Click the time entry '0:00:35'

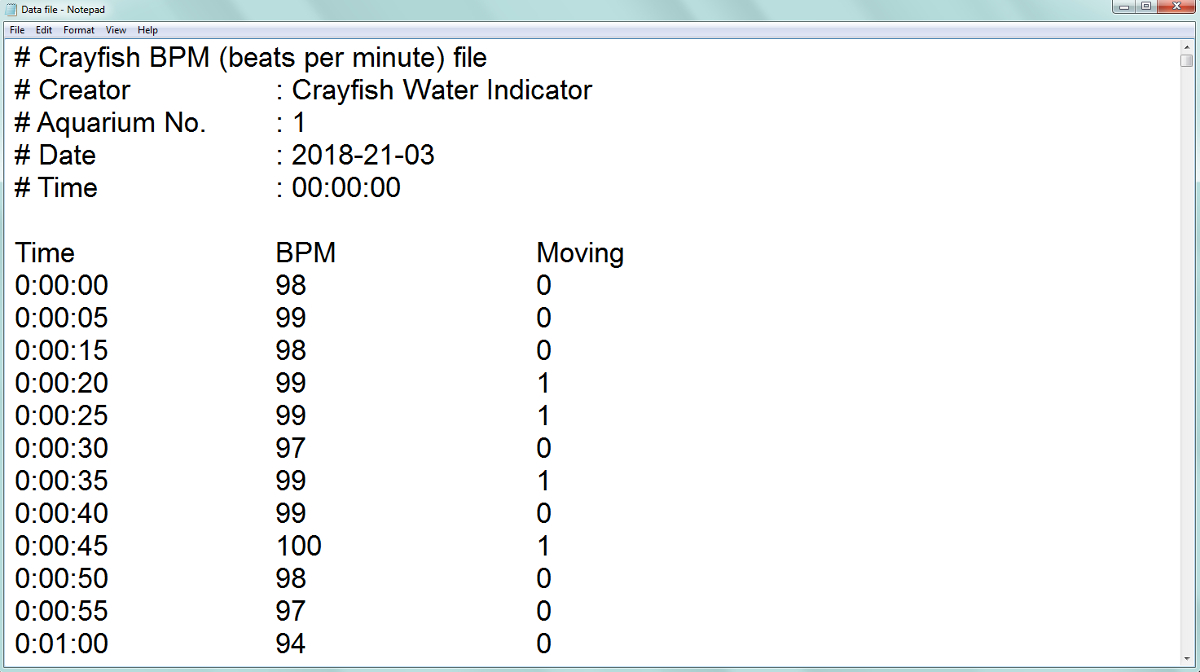point(62,481)
